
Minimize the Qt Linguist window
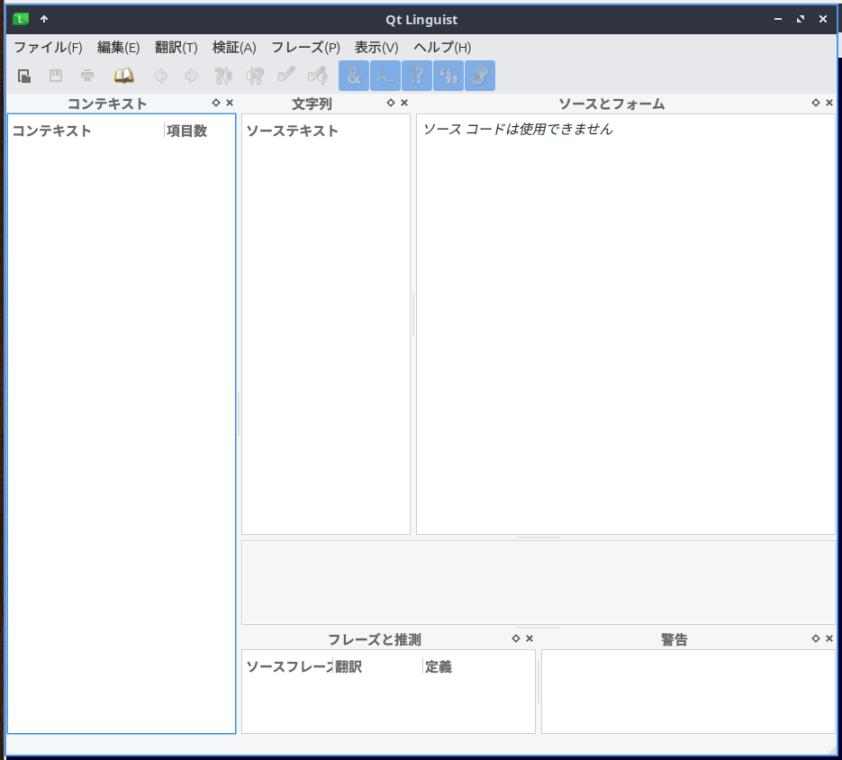point(778,19)
